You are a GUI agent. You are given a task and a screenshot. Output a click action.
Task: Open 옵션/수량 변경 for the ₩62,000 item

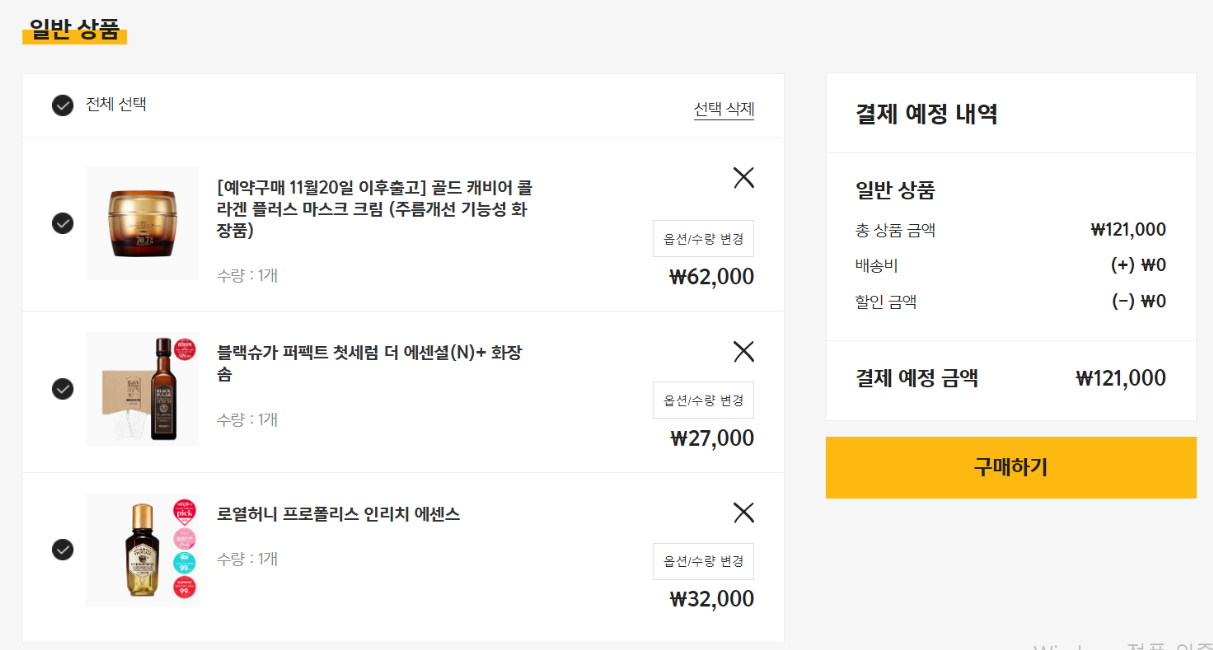[703, 239]
